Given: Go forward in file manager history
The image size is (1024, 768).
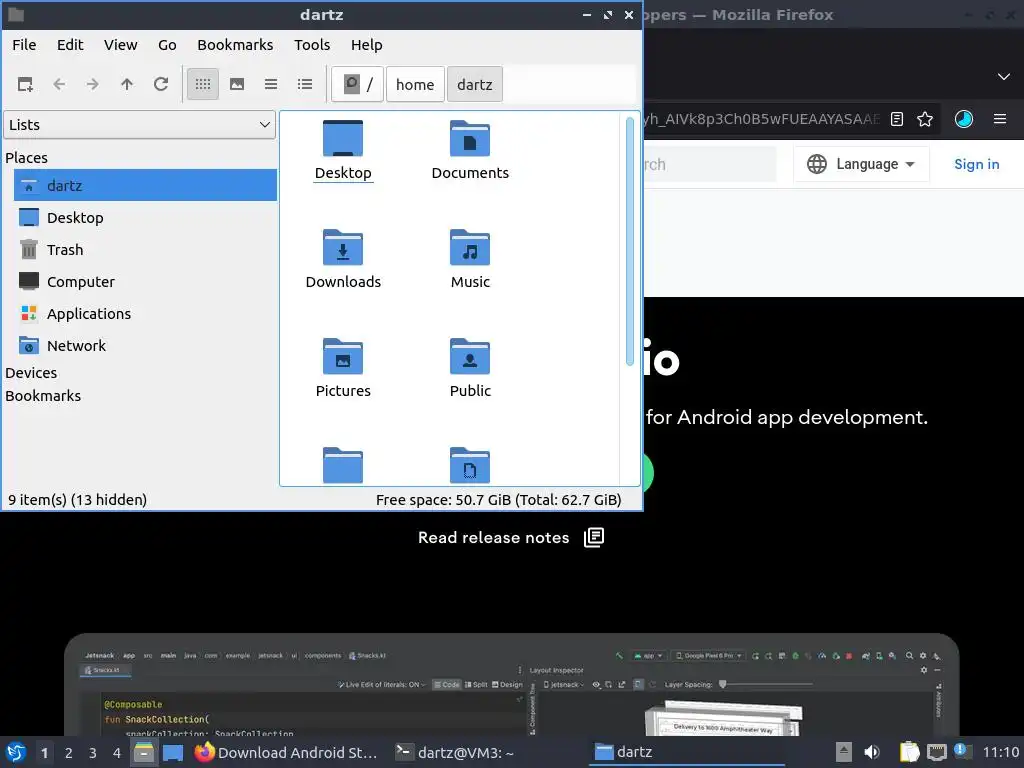Looking at the screenshot, I should [93, 84].
